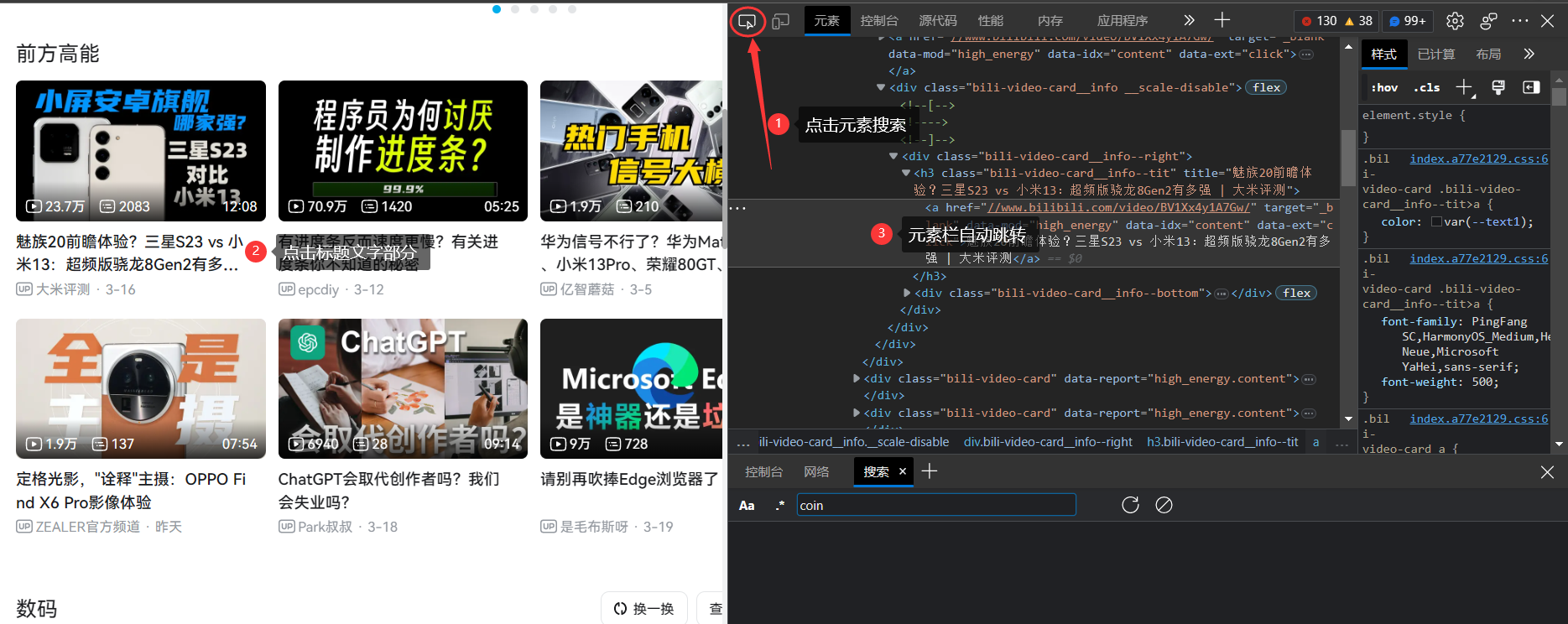Select the fourth carousel indicator dot

553,9
